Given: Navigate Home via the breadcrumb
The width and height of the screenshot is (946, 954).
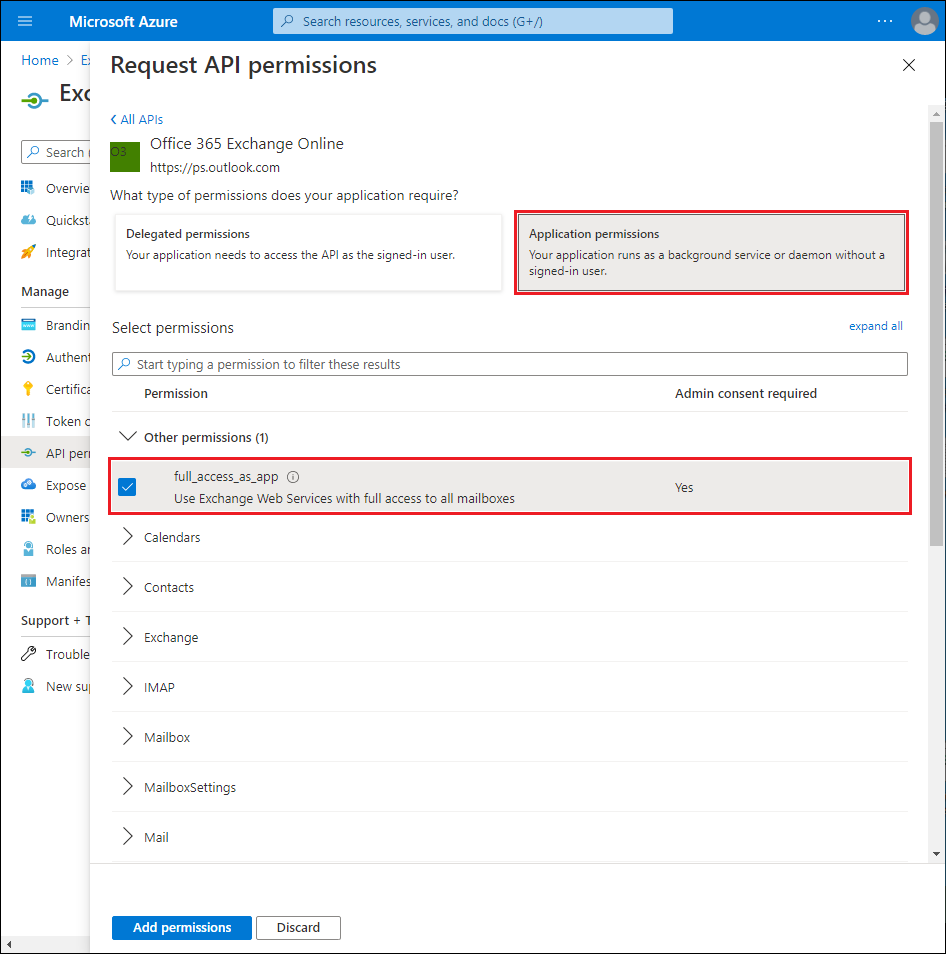Looking at the screenshot, I should point(40,60).
